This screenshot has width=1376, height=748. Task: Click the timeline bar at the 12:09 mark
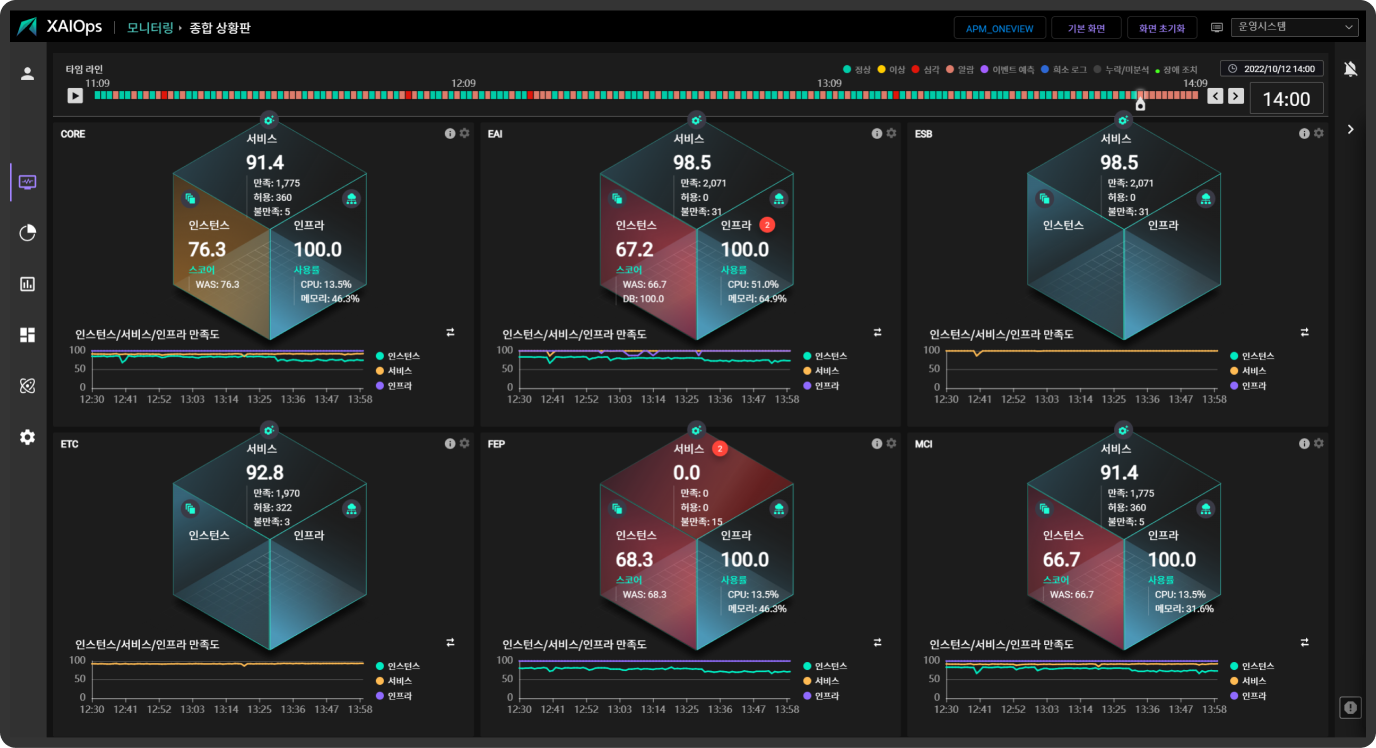pyautogui.click(x=463, y=95)
